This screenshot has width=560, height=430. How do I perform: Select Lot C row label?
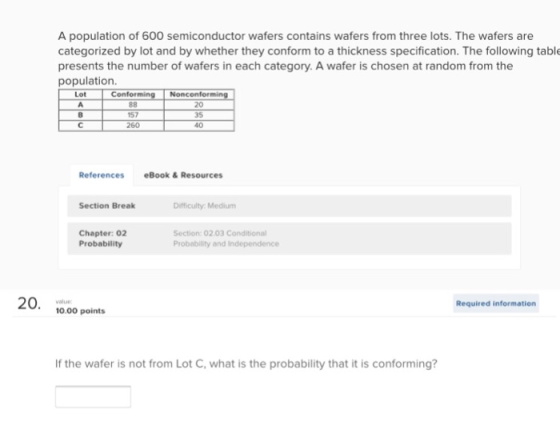pos(80,125)
